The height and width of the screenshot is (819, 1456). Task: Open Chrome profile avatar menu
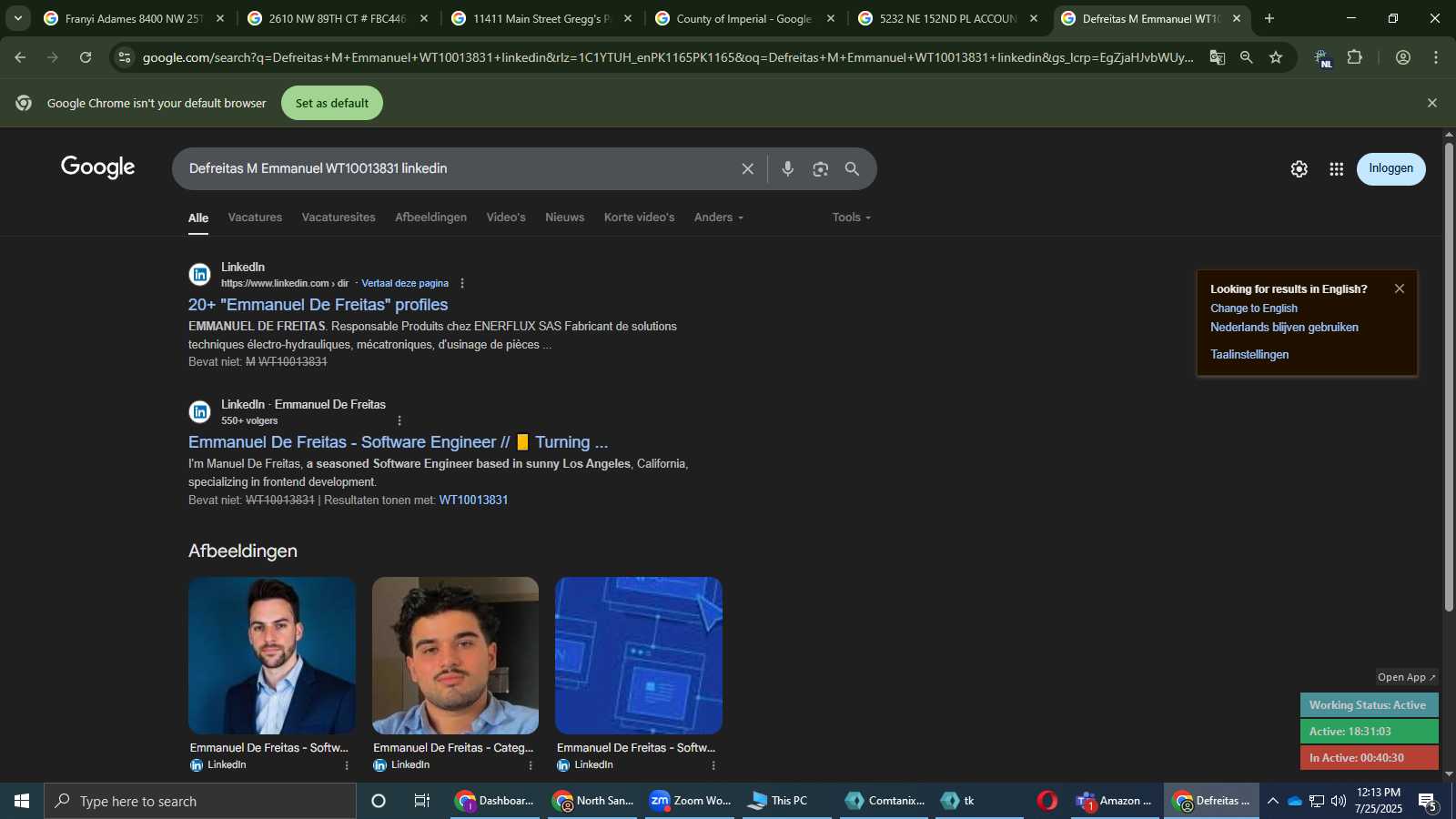click(x=1403, y=57)
